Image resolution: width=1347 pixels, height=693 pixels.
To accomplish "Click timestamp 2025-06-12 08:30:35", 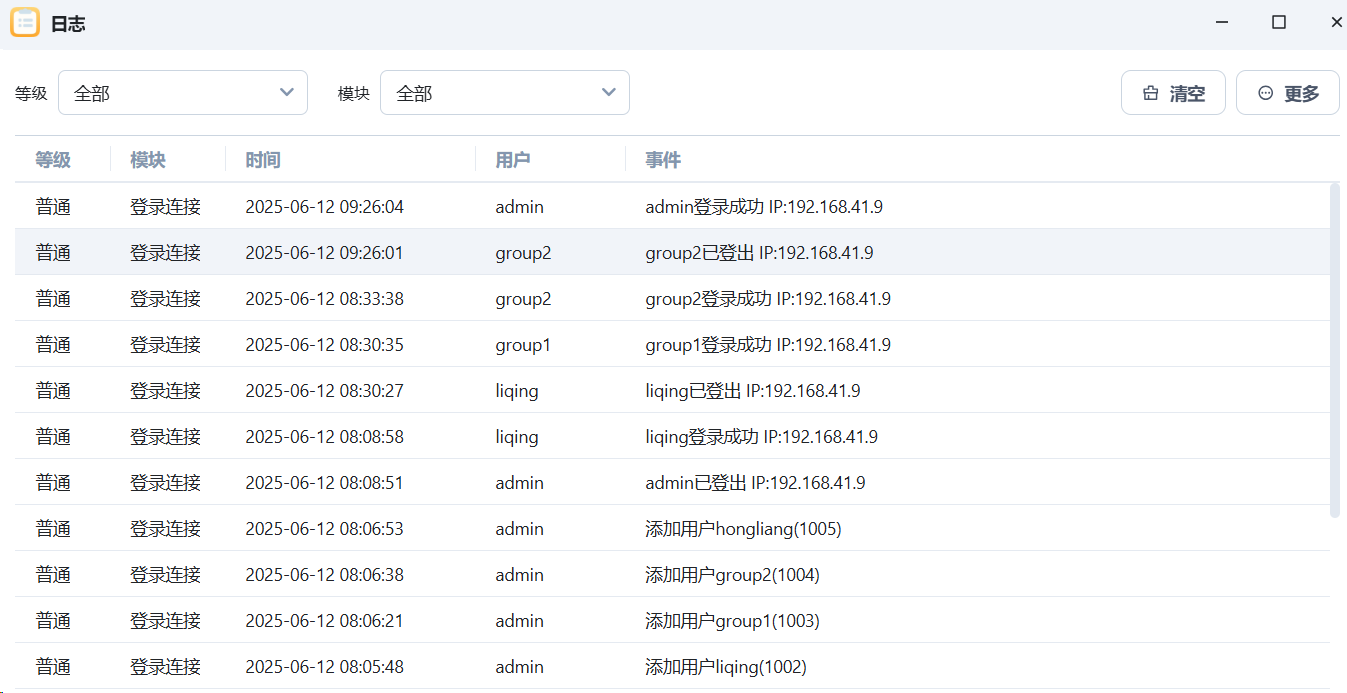I will pyautogui.click(x=324, y=345).
